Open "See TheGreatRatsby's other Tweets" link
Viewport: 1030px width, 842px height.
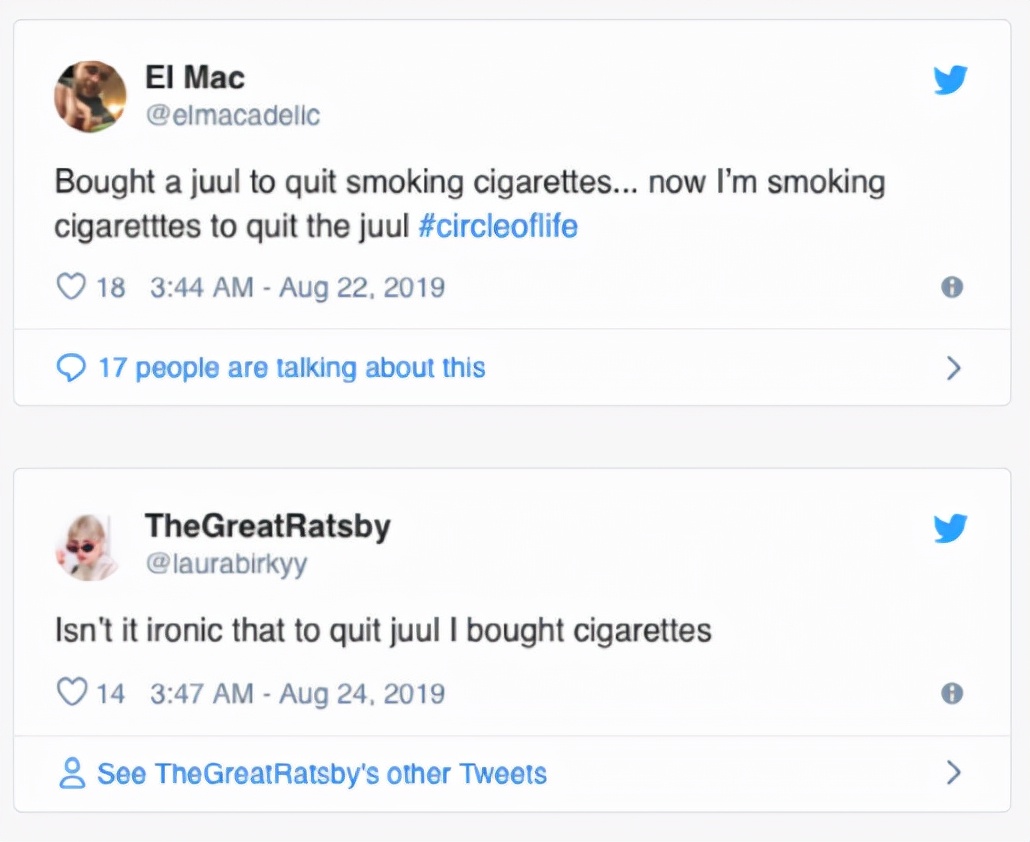click(321, 773)
